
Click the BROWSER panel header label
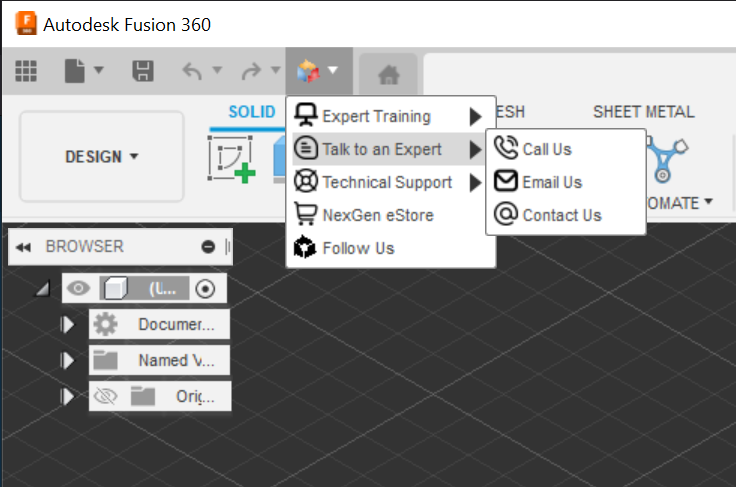(x=84, y=246)
